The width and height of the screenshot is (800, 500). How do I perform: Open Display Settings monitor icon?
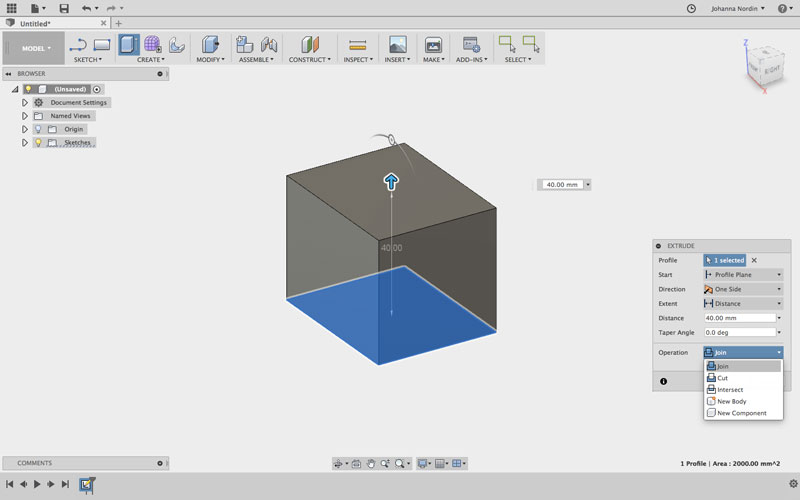tap(422, 463)
